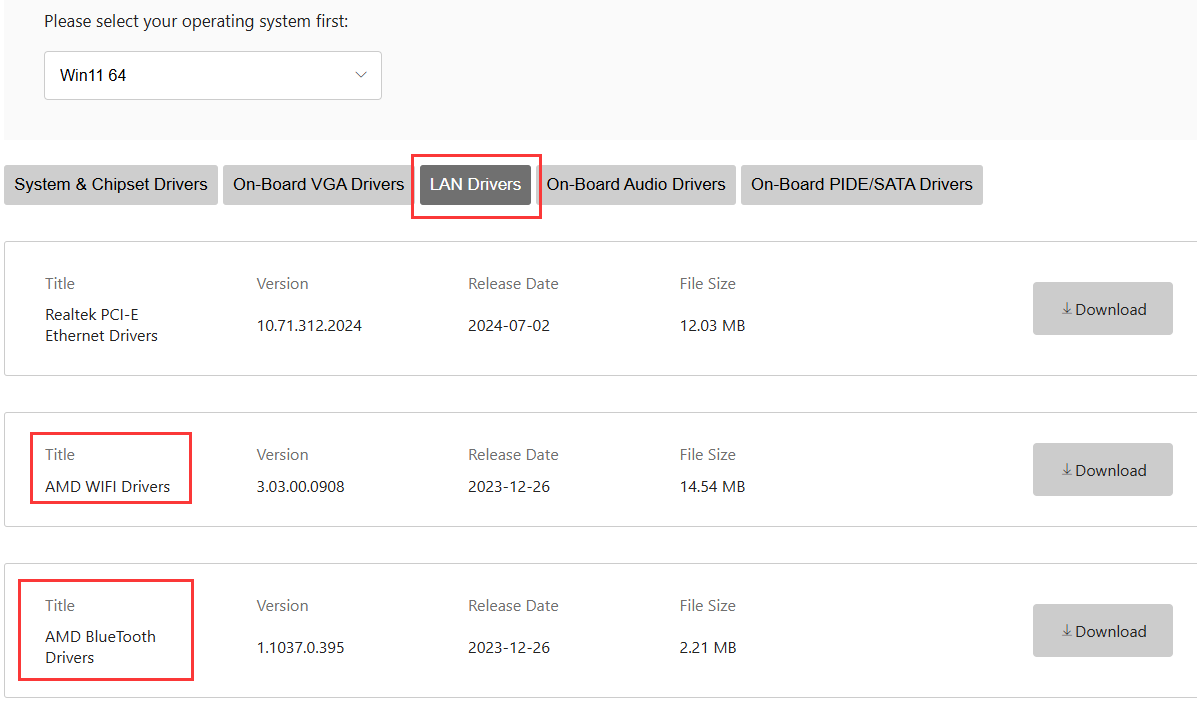The image size is (1197, 706).
Task: Click the download arrow icon for AMD BlueTooth driver
Action: (x=1066, y=631)
